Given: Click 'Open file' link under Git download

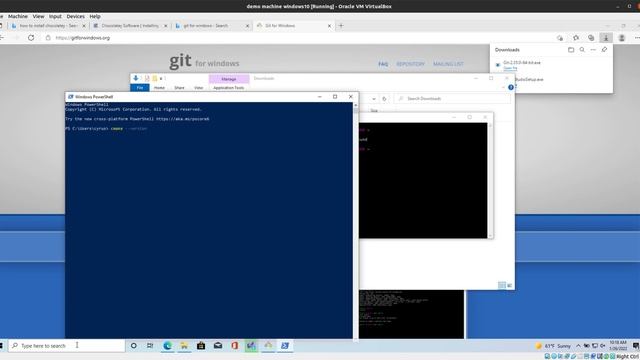Looking at the screenshot, I should 510,68.
